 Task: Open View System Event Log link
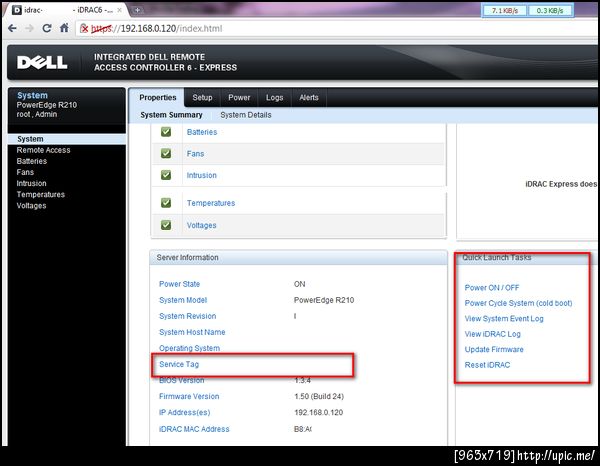[504, 318]
